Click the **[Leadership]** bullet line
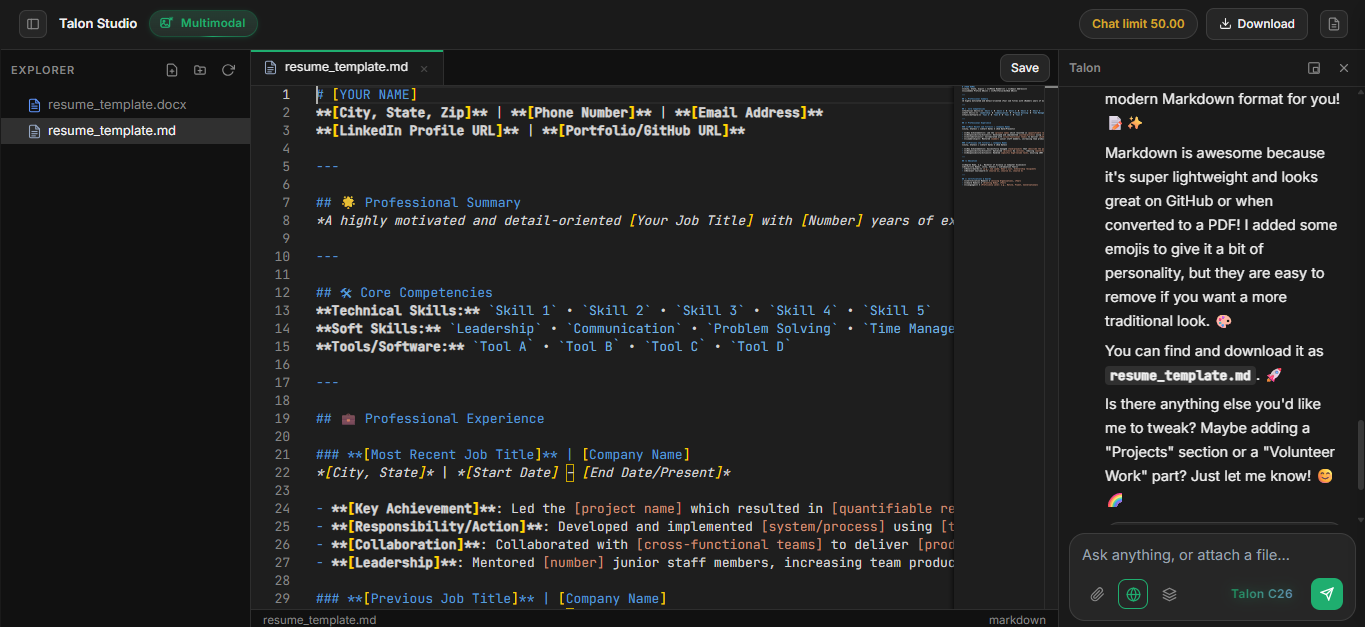1365x627 pixels. 635,563
